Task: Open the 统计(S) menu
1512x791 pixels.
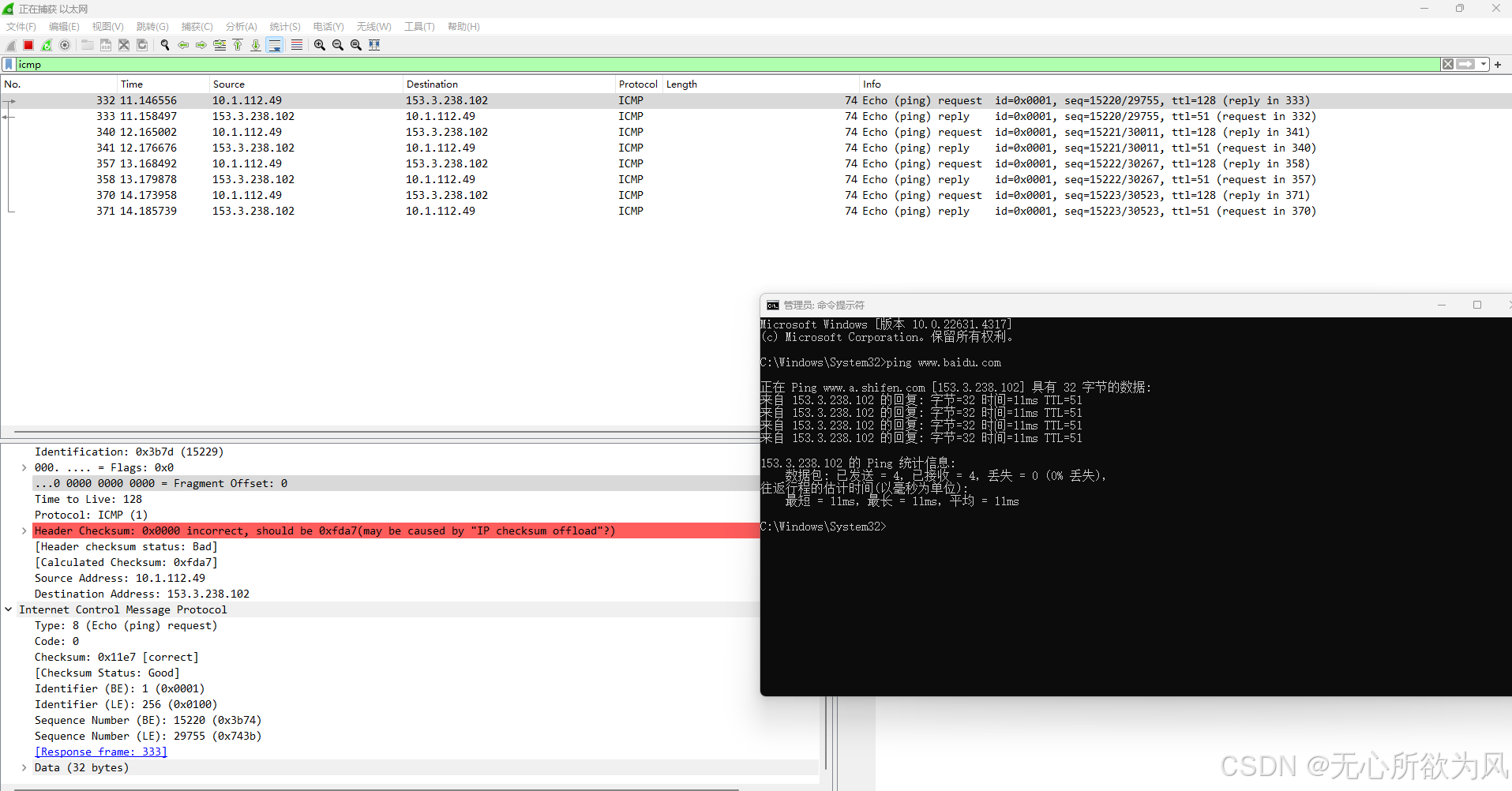Action: (x=285, y=27)
